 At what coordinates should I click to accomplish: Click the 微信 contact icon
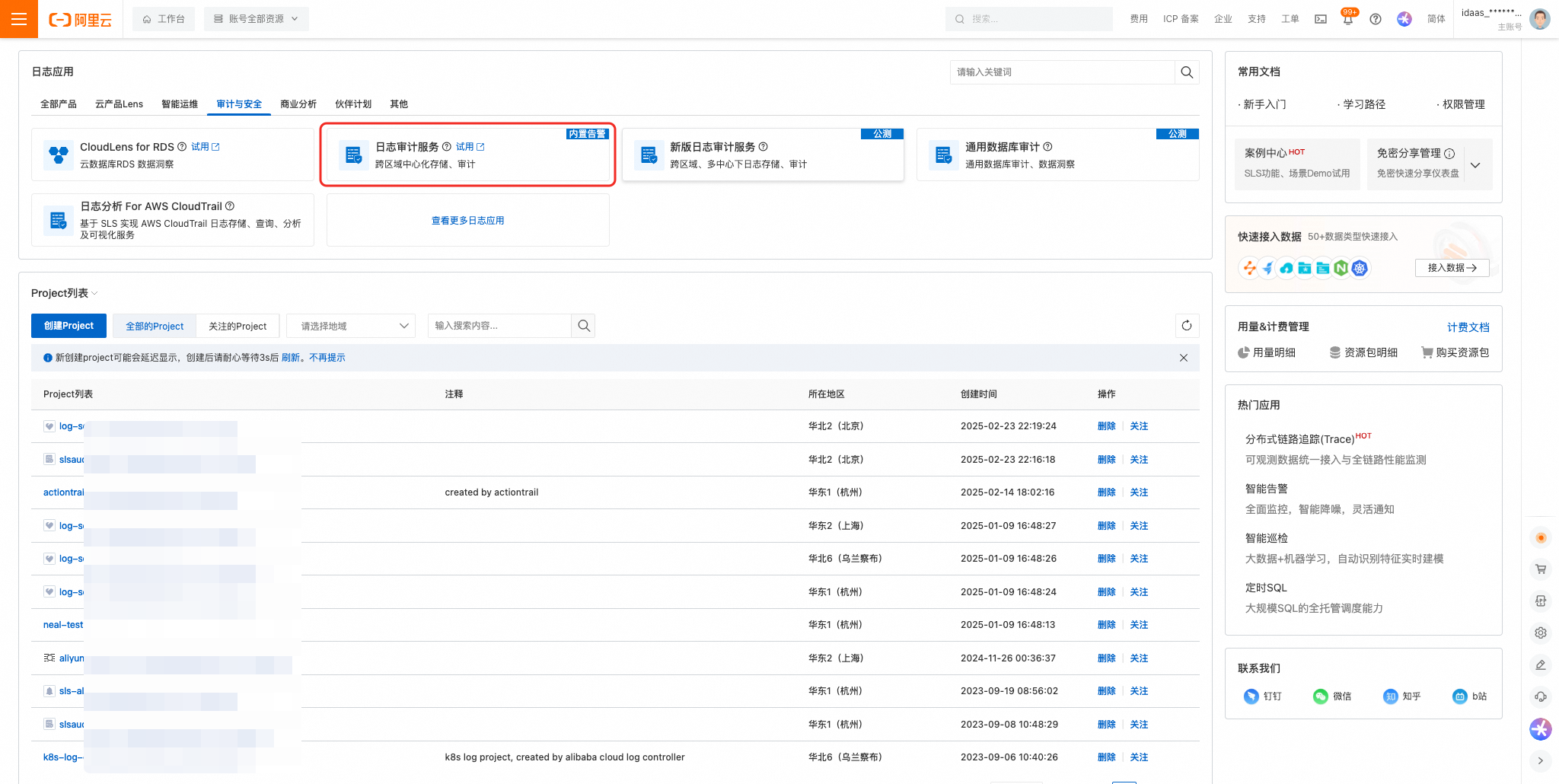point(1321,696)
